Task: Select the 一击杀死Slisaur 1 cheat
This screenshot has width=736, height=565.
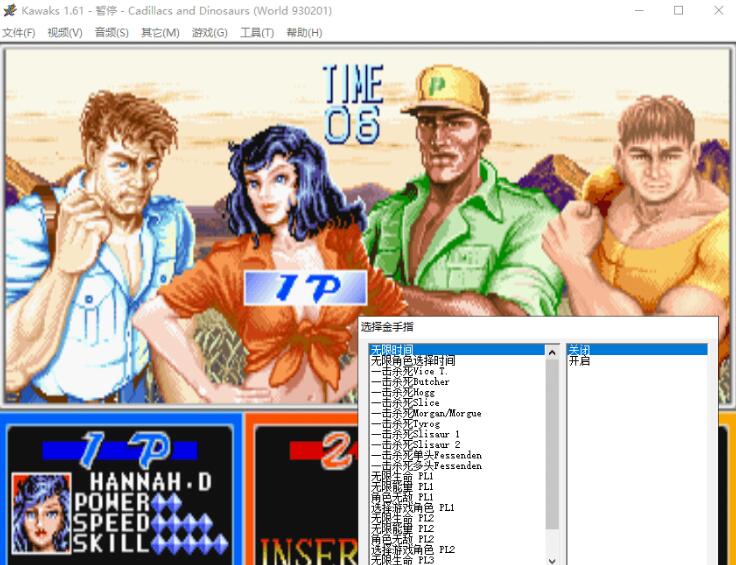Action: tap(457, 434)
